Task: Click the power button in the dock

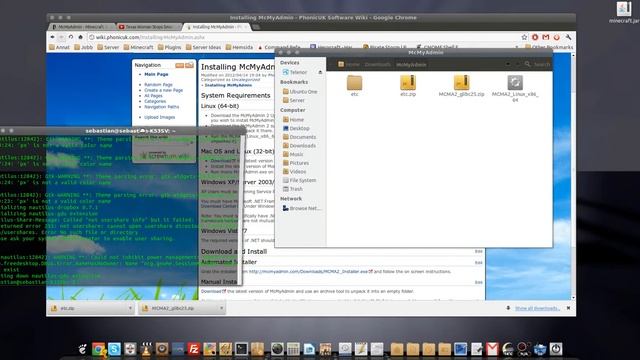Action: click(556, 349)
